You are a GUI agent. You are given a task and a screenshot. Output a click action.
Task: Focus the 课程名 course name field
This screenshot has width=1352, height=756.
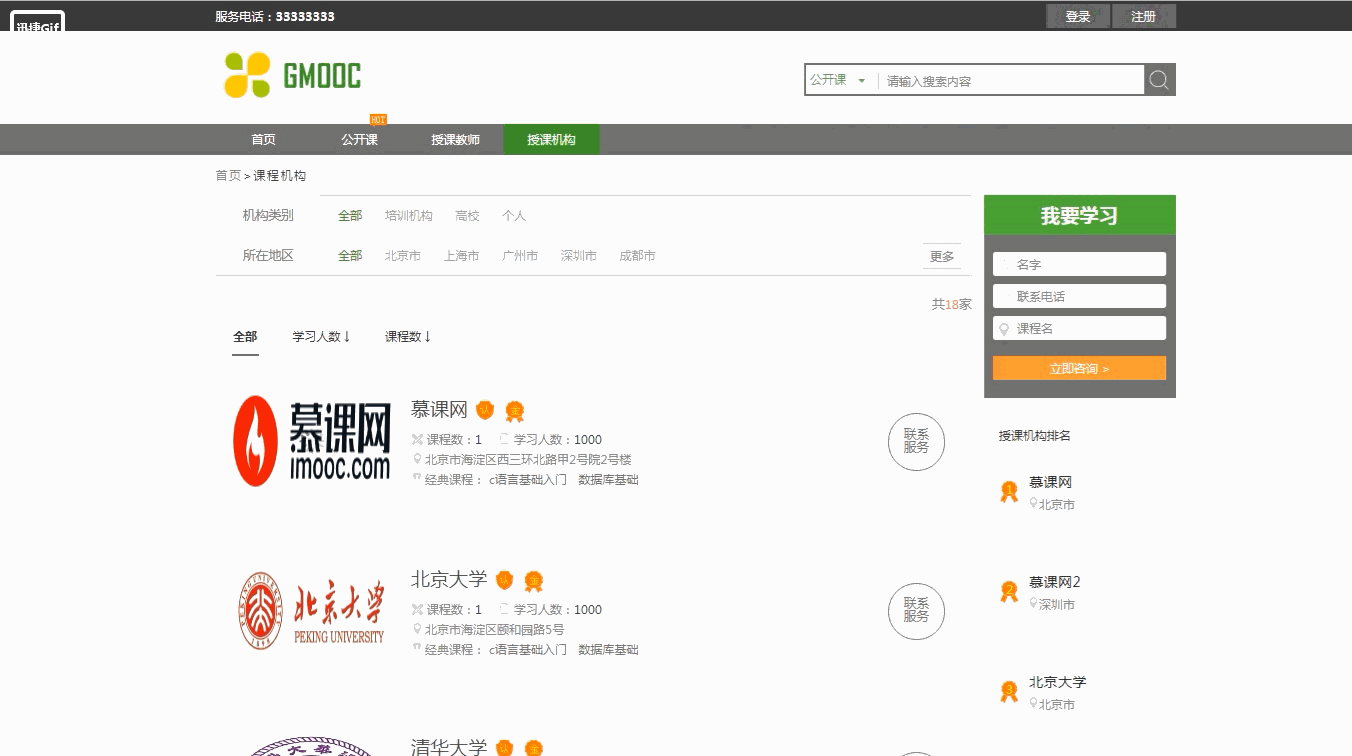[x=1079, y=328]
